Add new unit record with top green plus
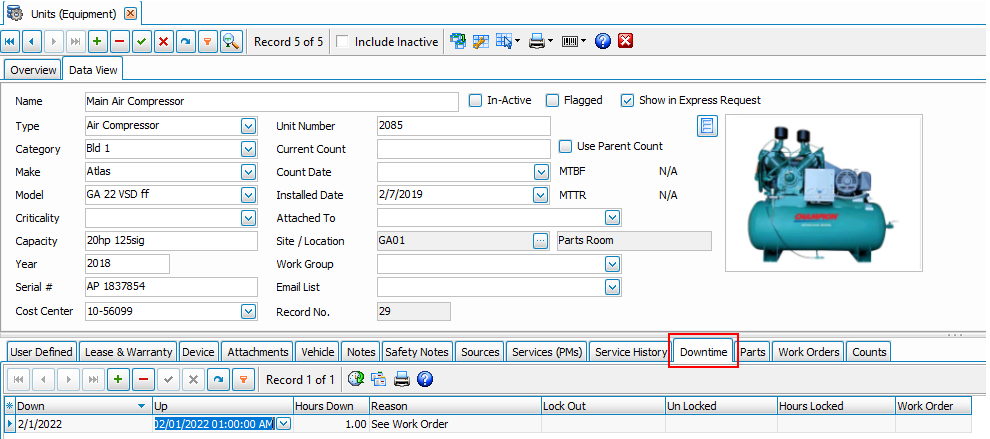 97,42
